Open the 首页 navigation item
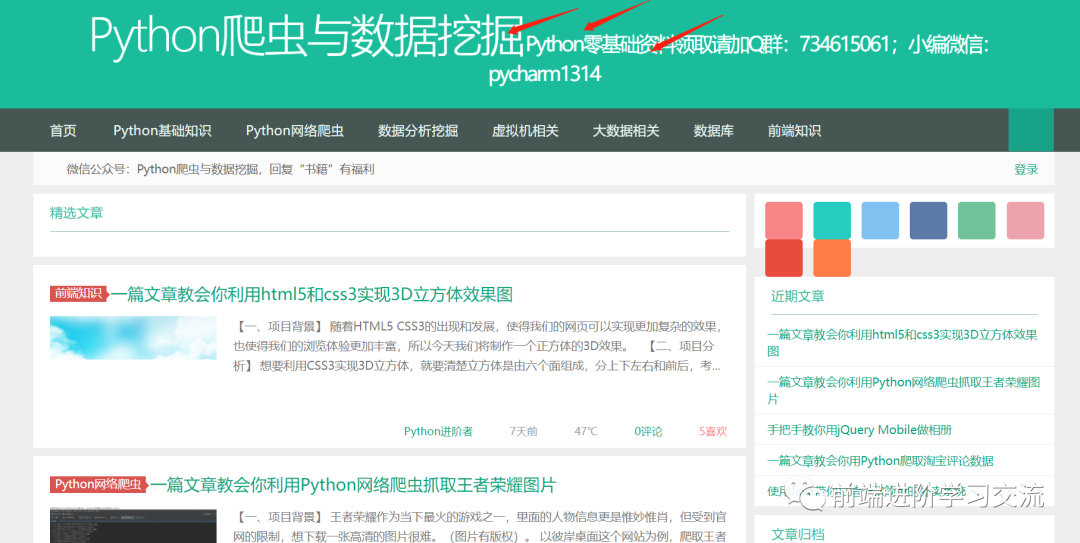 pyautogui.click(x=63, y=130)
